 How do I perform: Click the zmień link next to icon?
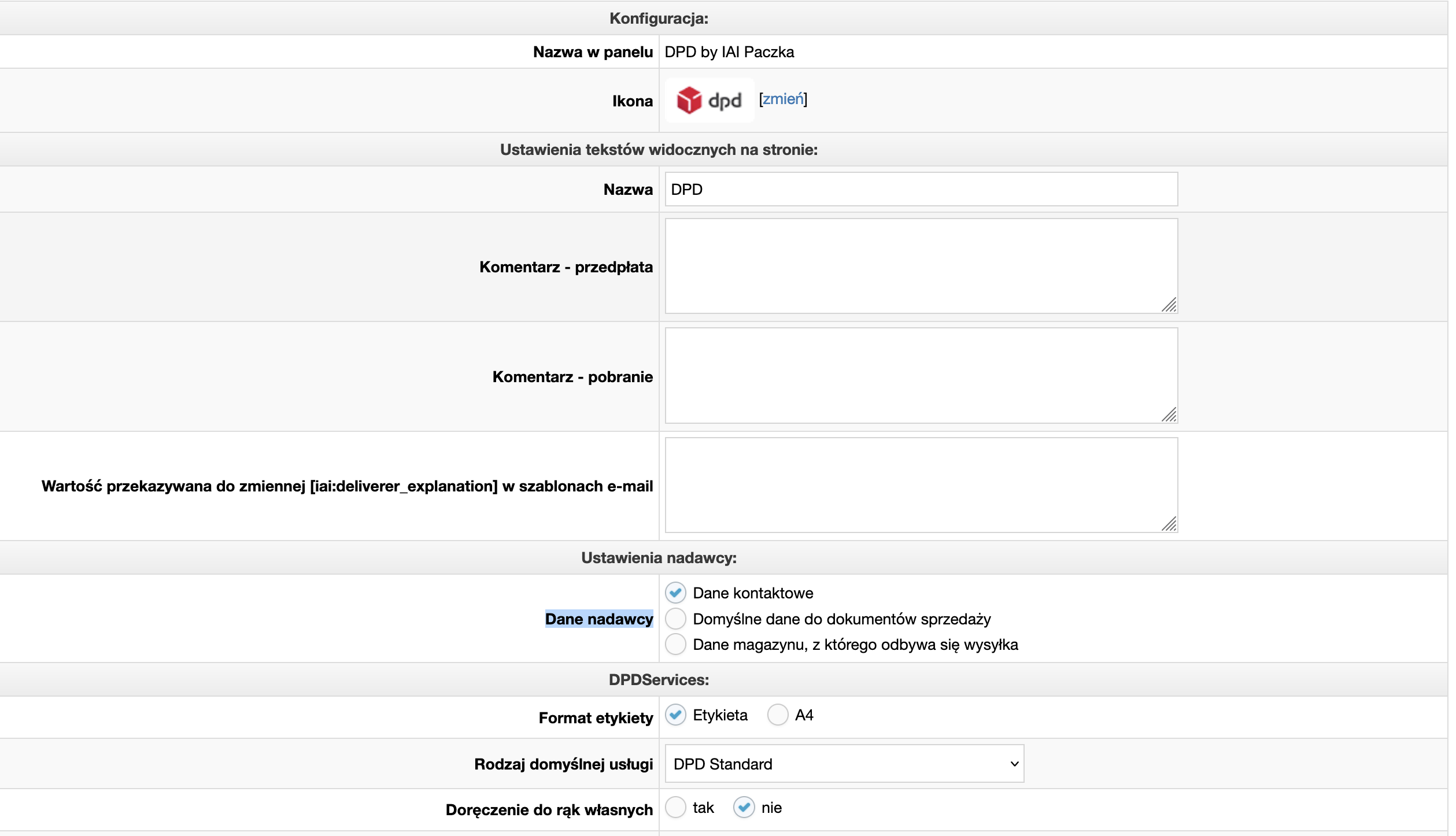pos(782,99)
